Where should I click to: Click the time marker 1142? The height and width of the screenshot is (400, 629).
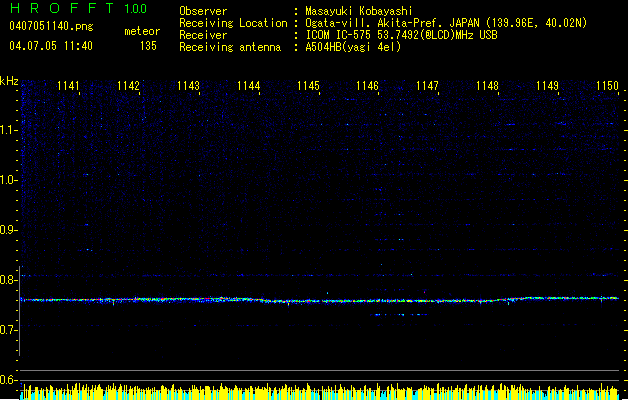(128, 86)
